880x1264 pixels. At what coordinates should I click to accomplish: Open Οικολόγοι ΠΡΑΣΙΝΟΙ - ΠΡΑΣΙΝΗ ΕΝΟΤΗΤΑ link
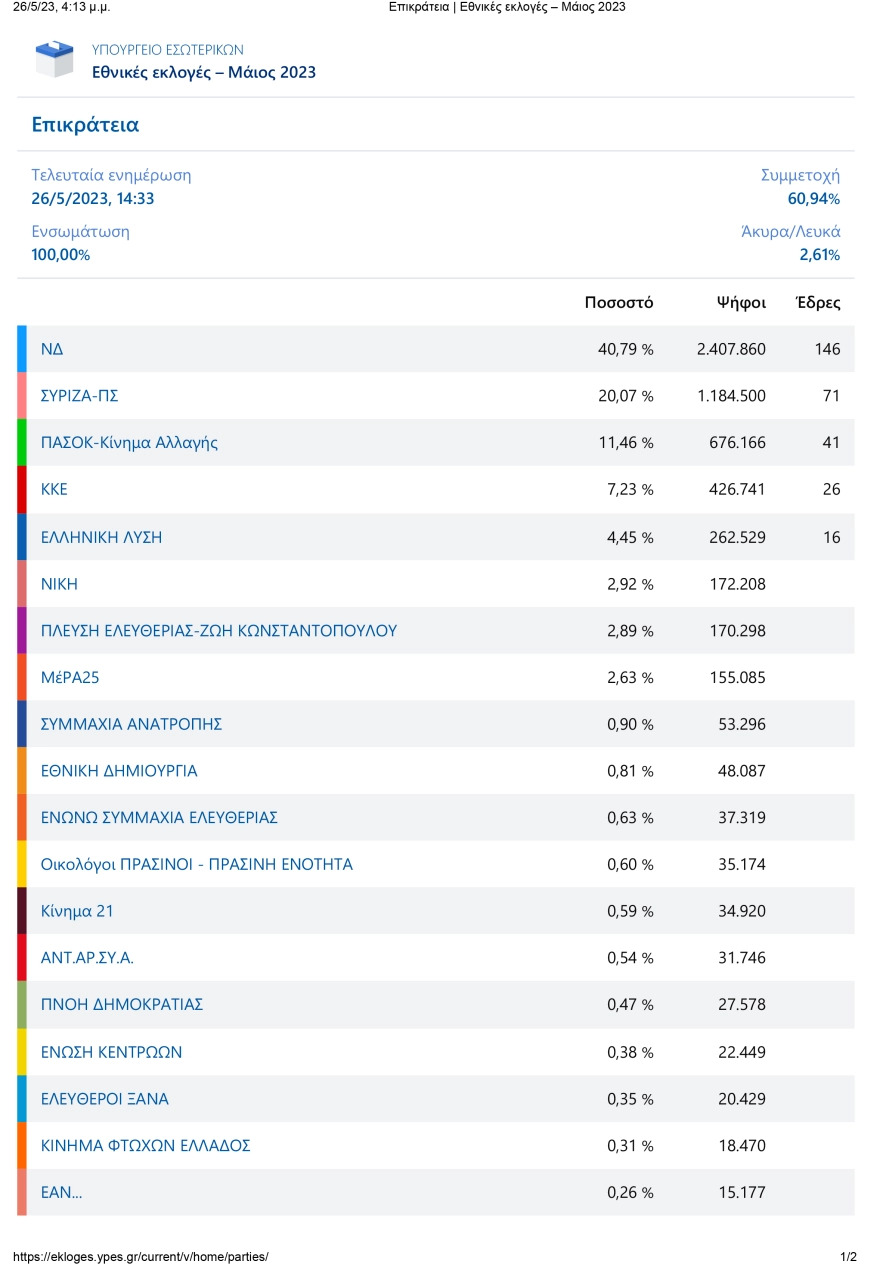click(196, 864)
